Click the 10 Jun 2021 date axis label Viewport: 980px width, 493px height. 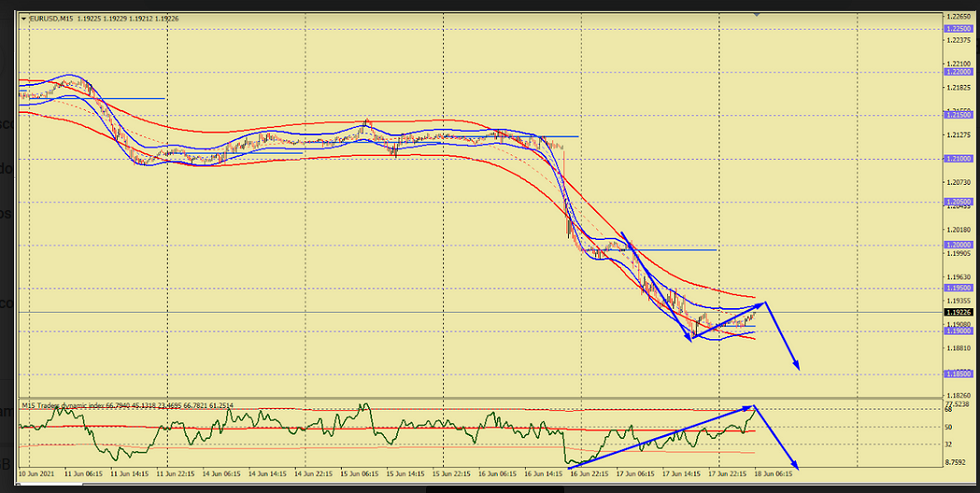36,474
